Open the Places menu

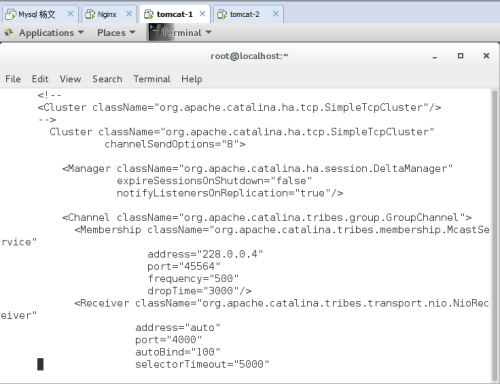[116, 33]
